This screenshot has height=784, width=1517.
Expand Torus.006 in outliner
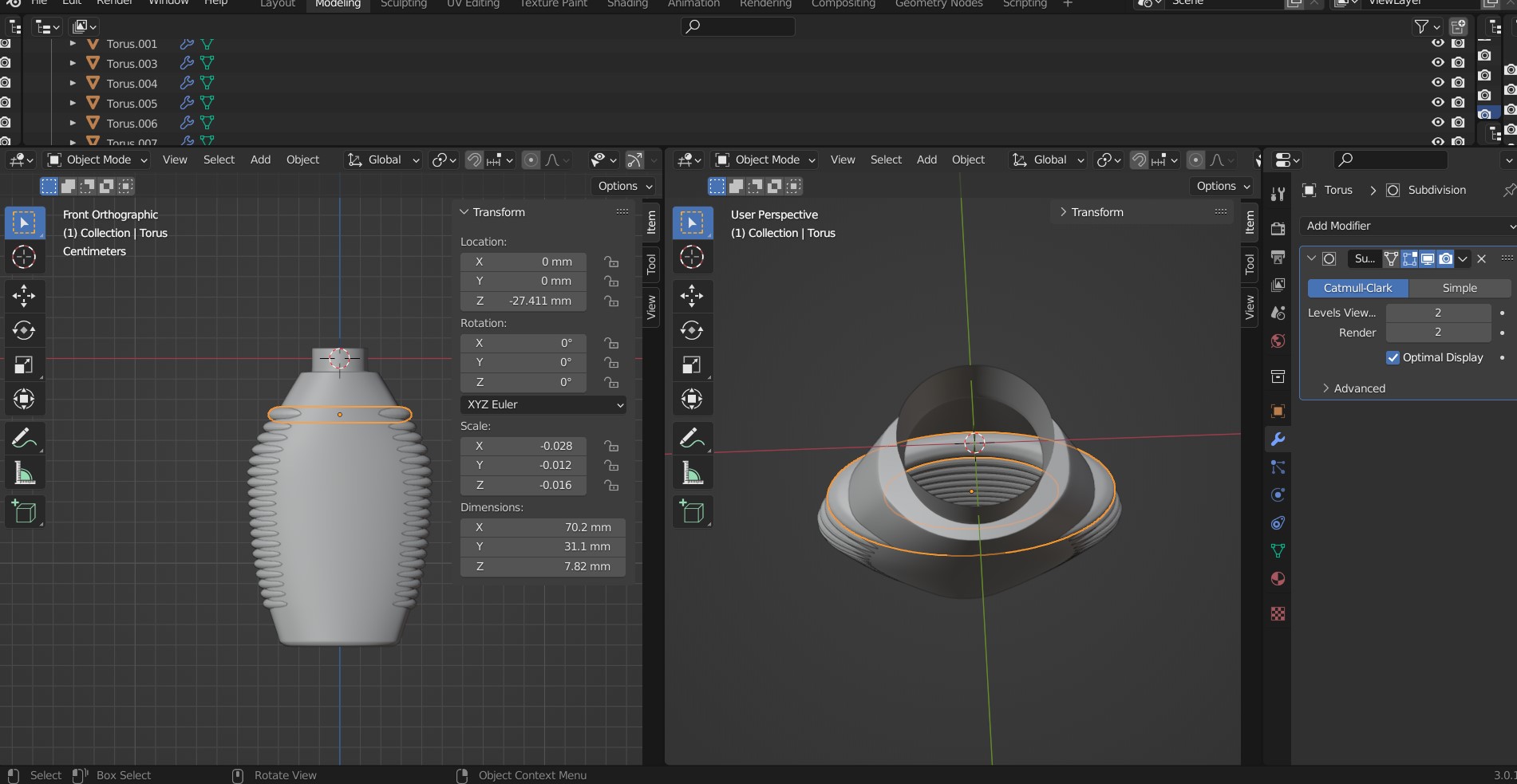click(73, 123)
